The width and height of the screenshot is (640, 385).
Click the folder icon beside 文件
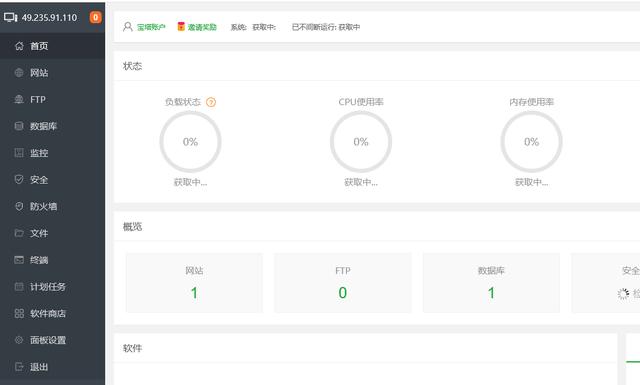(x=19, y=233)
